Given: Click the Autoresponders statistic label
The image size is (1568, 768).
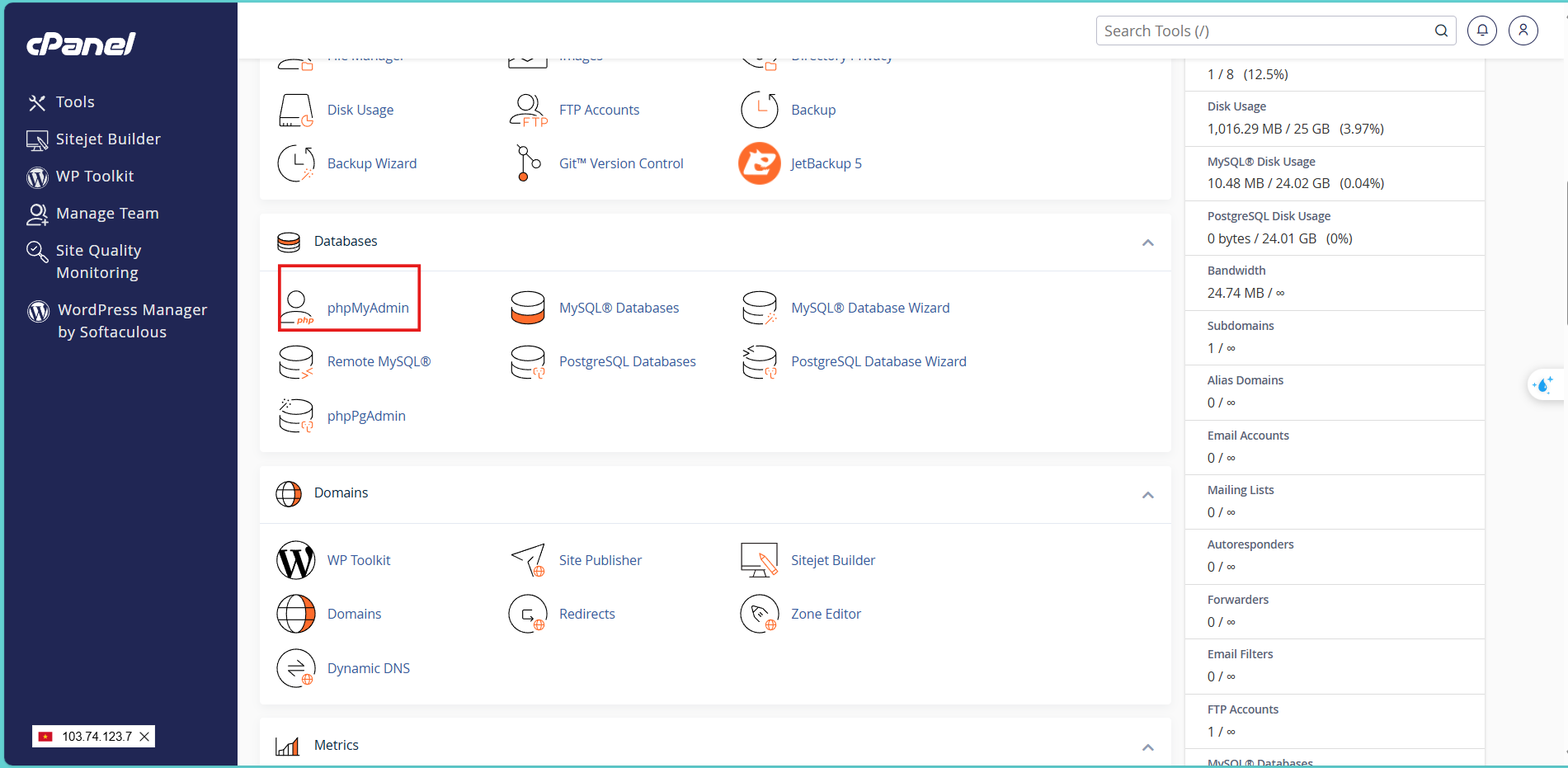Looking at the screenshot, I should 1250,544.
